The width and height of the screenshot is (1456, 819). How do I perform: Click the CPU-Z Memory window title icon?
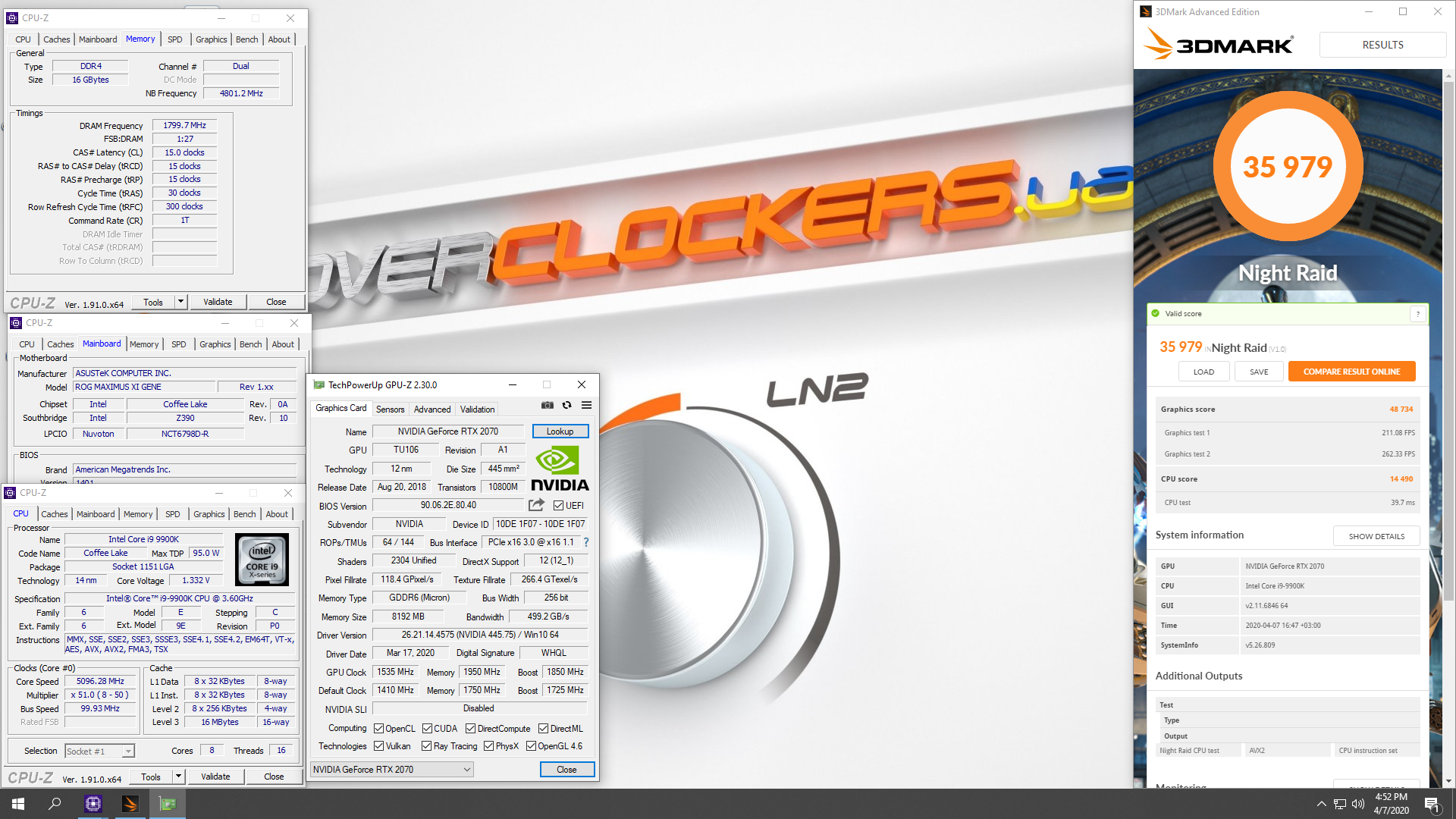(x=12, y=17)
